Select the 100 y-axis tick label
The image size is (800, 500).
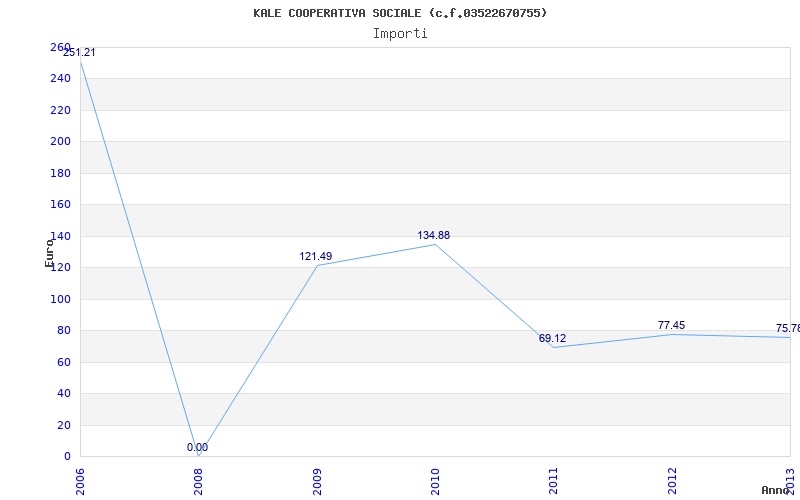(x=60, y=299)
